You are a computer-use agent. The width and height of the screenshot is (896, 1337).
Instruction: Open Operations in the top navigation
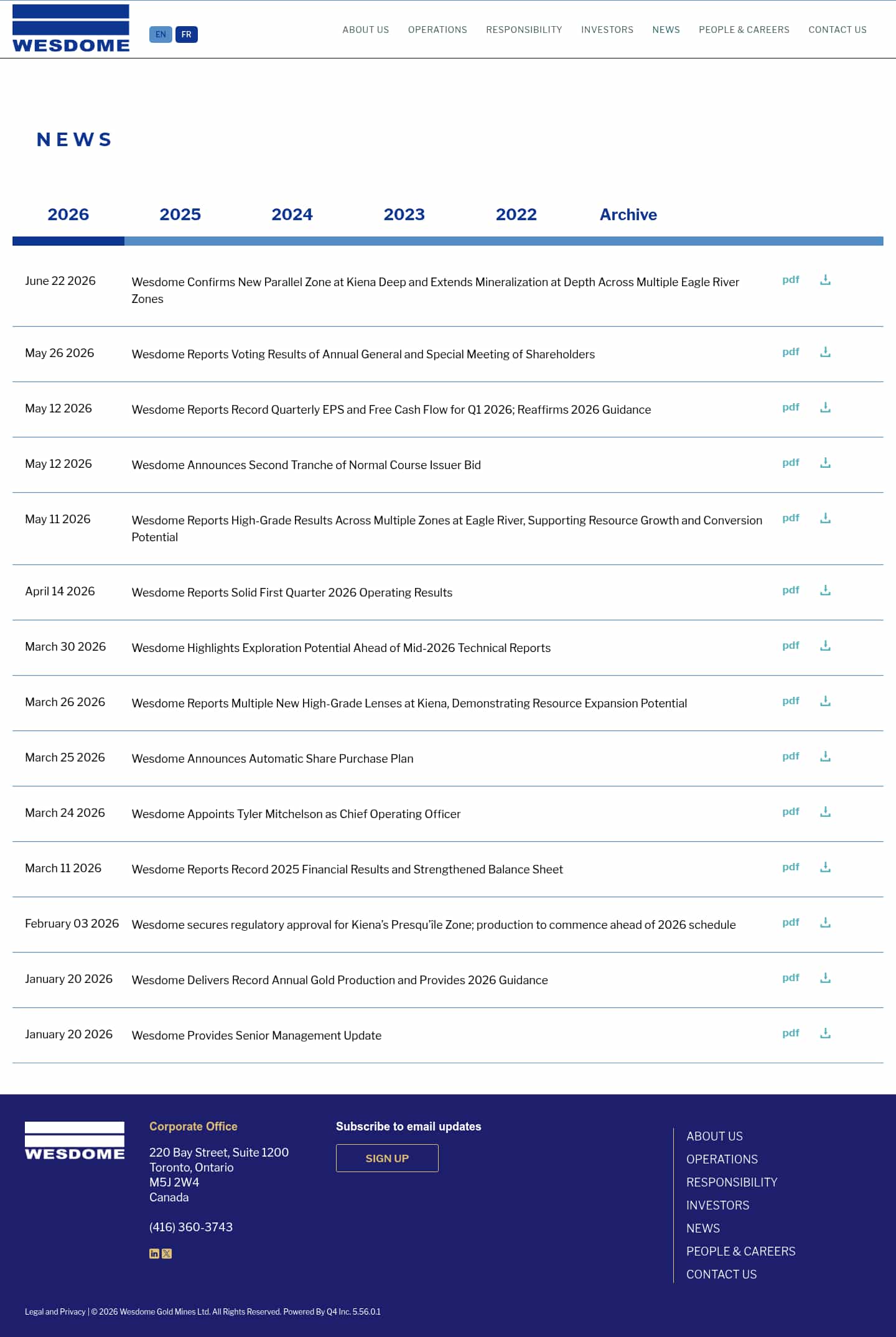click(x=437, y=30)
